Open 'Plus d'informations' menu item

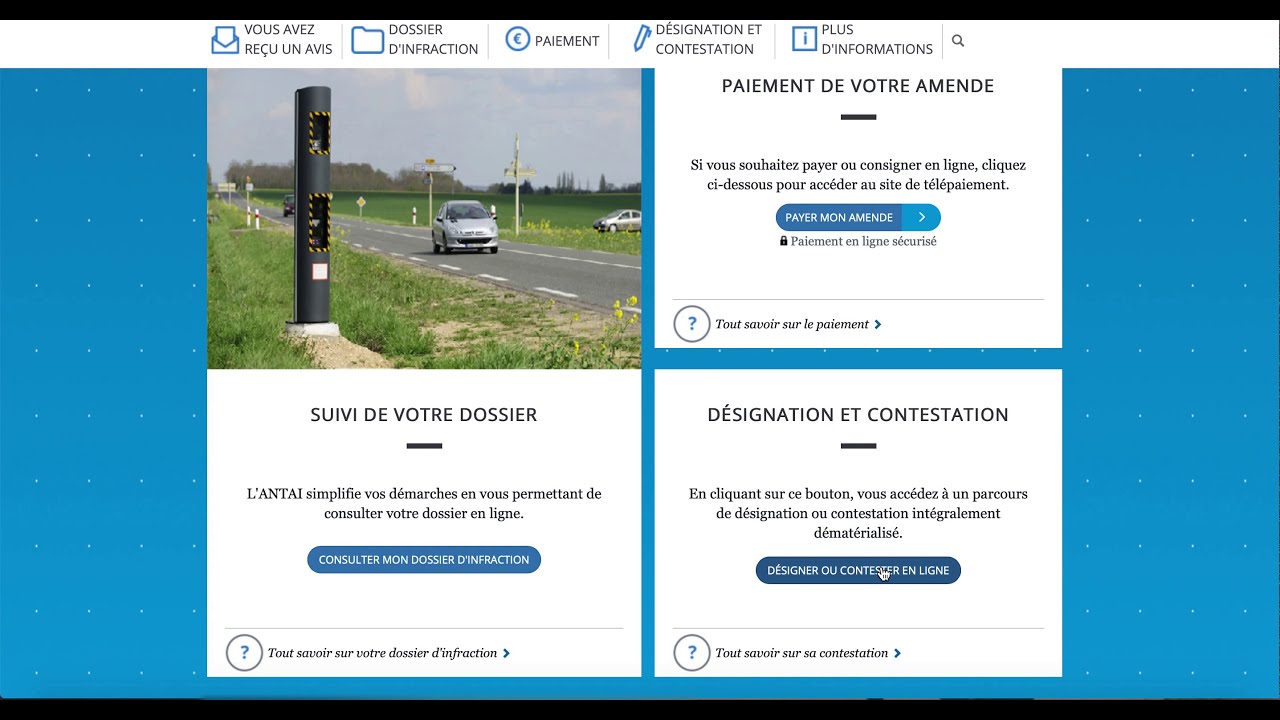pyautogui.click(x=862, y=40)
